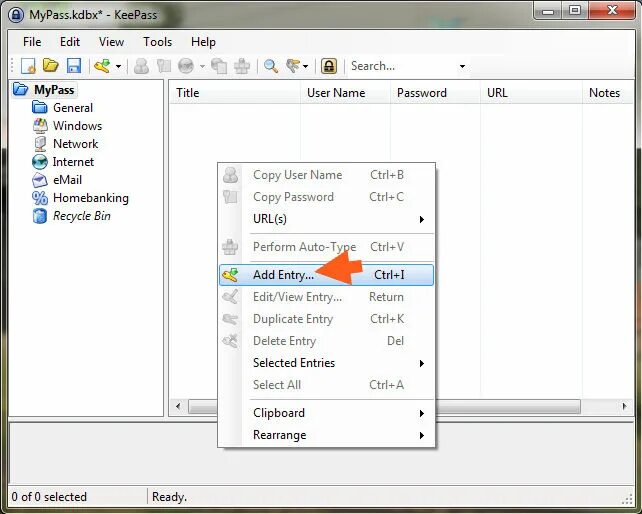Open the File menu
The width and height of the screenshot is (642, 514).
[x=32, y=42]
